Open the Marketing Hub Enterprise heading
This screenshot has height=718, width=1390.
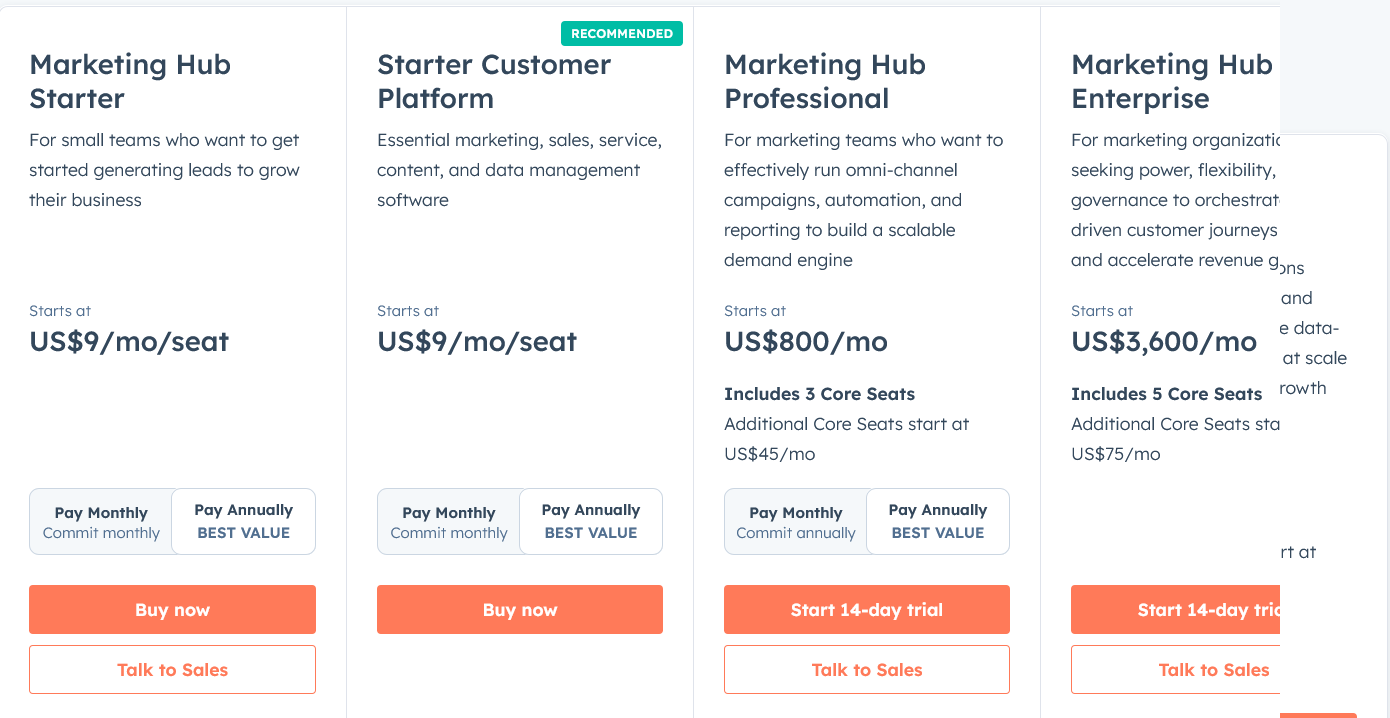click(x=1172, y=82)
